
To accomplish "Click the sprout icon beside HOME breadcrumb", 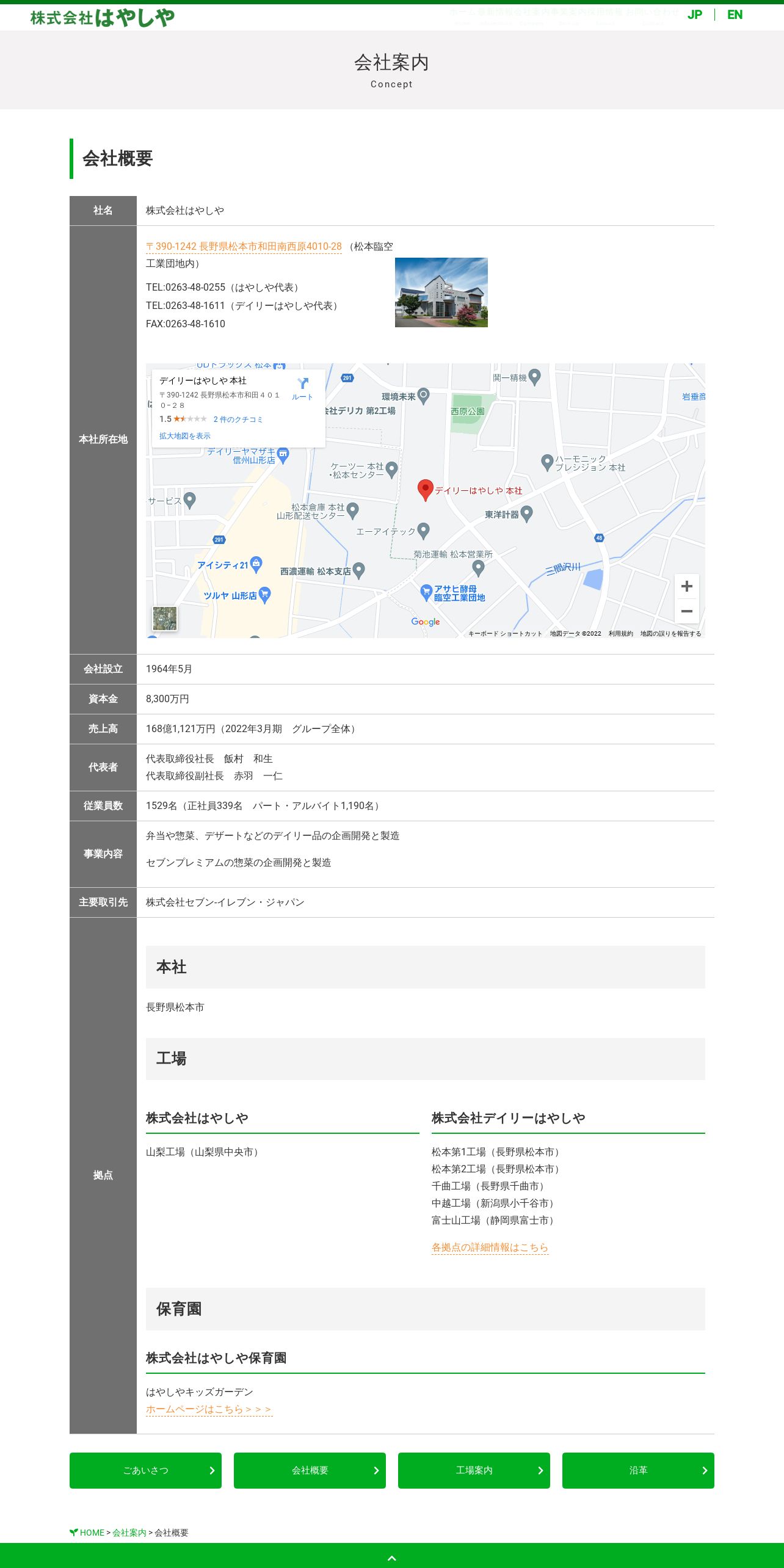I will (x=74, y=1532).
